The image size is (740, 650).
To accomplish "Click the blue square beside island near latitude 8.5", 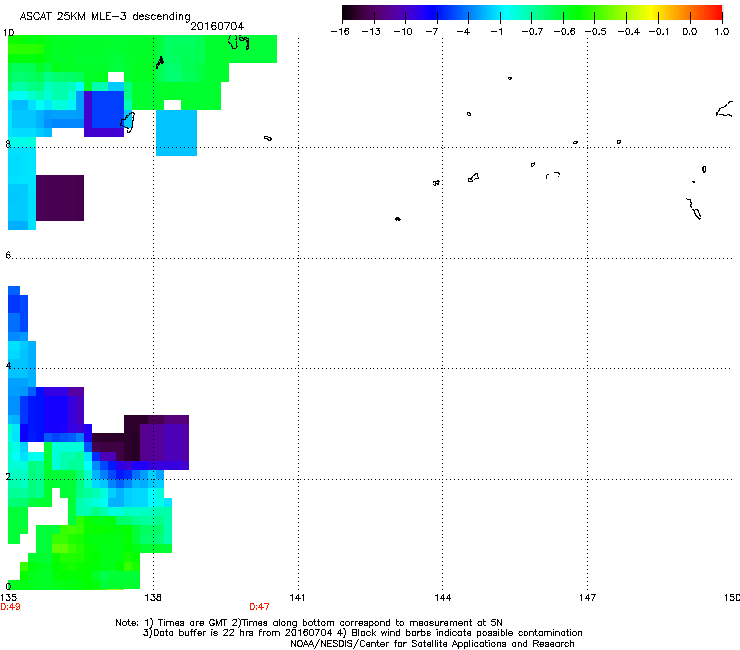I will pos(108,110).
